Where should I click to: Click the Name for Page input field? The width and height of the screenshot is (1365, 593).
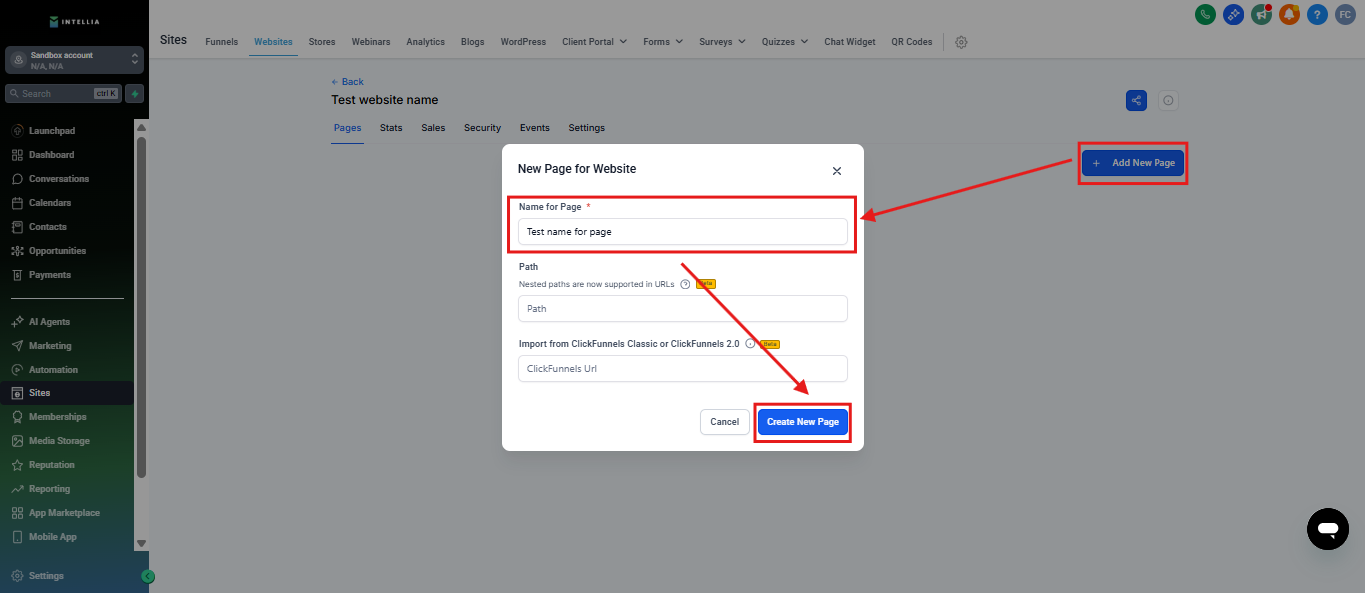683,232
